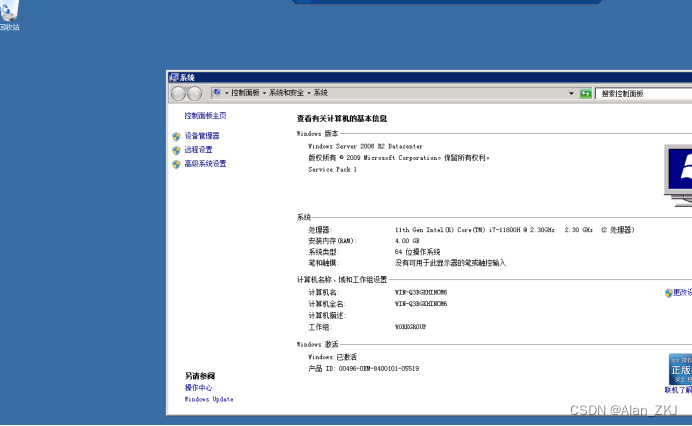The height and width of the screenshot is (426, 692).
Task: Click the 查看有关计算机的基本信息 heading
Action: (342, 118)
